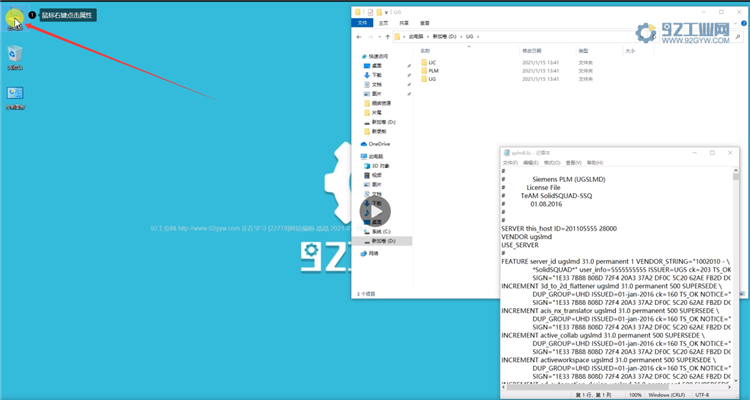Screen dimensions: 750x400
Task: Click 'Siemens PLM (UGSLMD)' text in Notepad
Action: click(x=569, y=179)
